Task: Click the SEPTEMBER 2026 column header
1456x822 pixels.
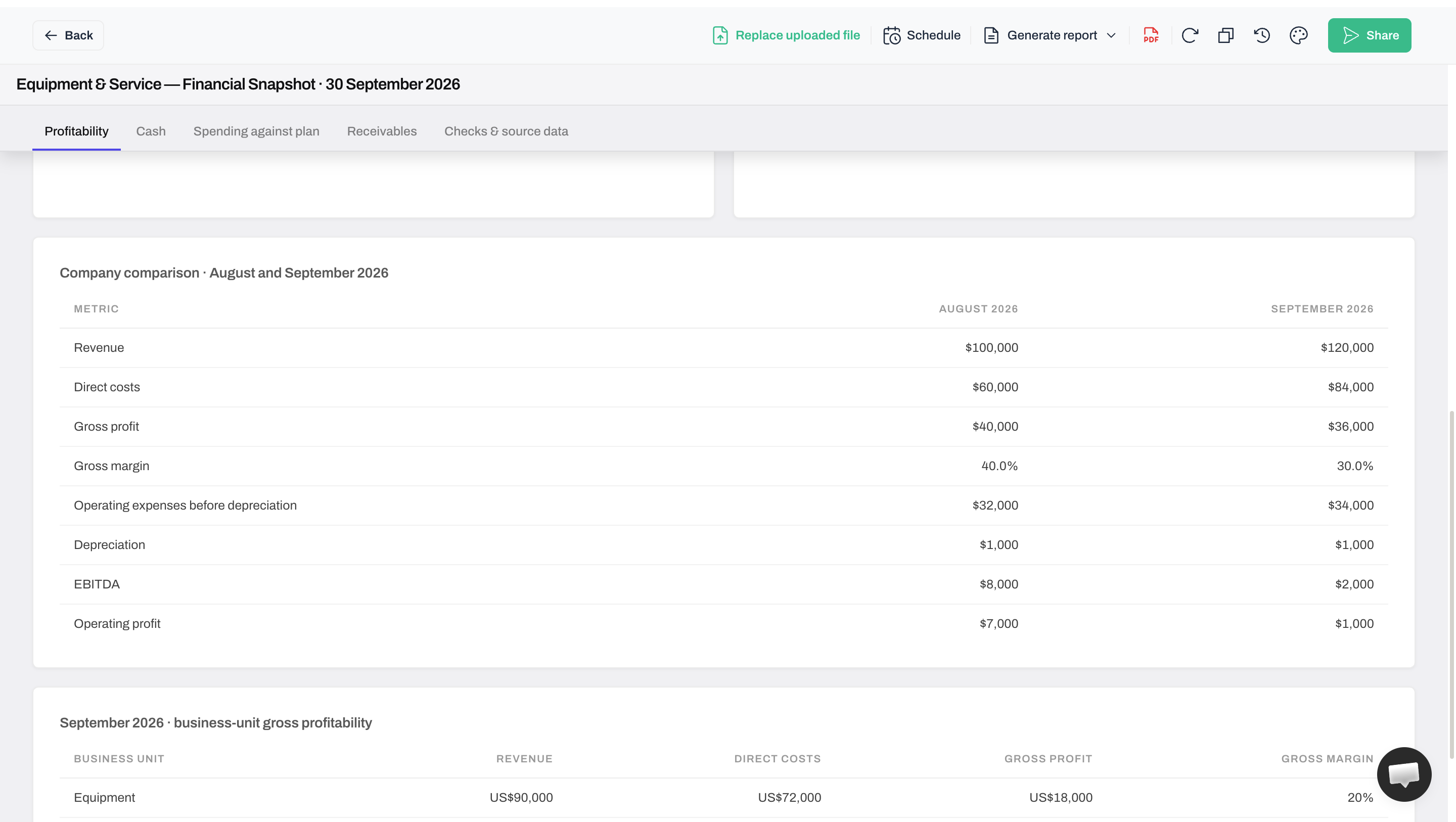Action: coord(1322,309)
